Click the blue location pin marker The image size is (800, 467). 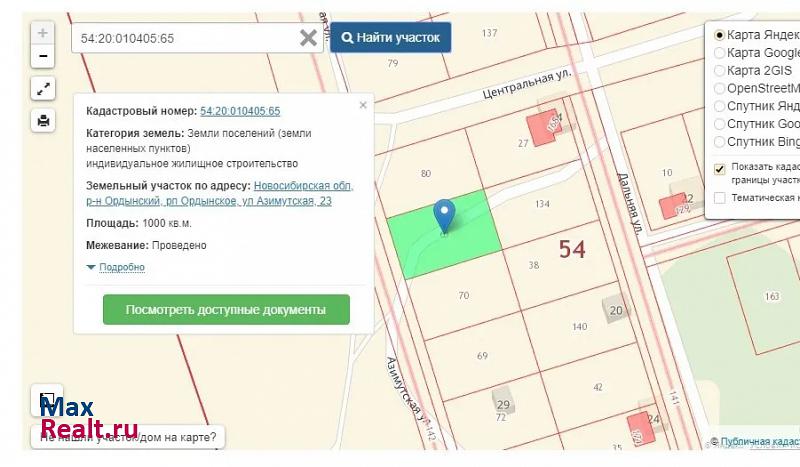pos(444,215)
